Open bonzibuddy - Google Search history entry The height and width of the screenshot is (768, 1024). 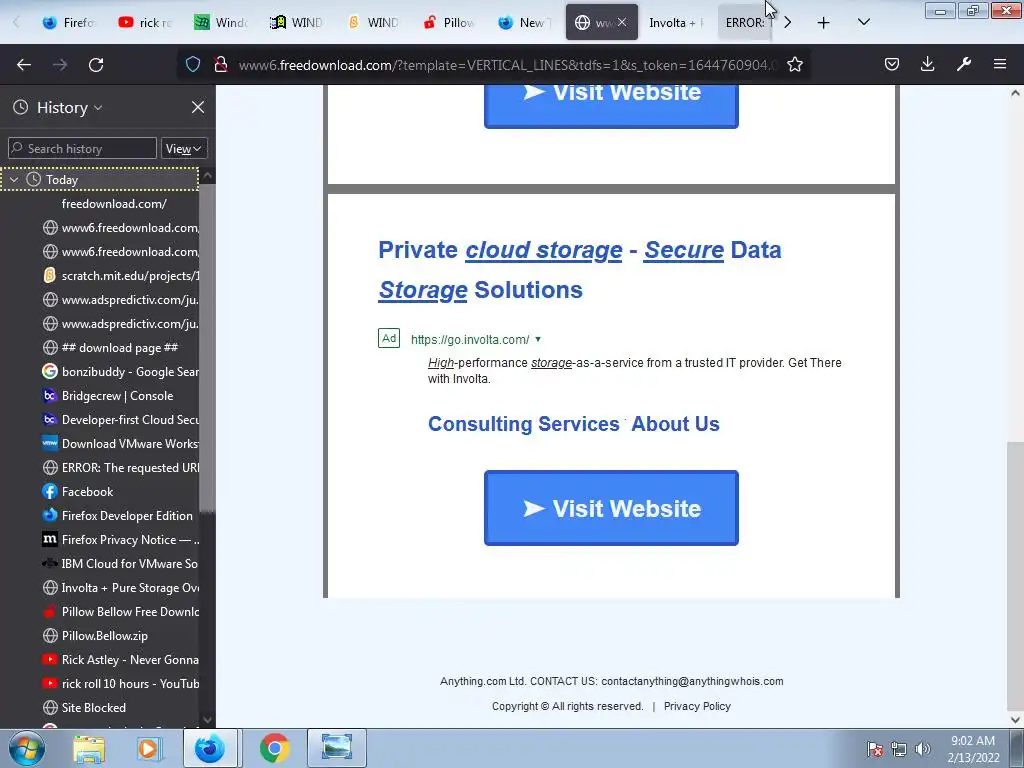pyautogui.click(x=120, y=372)
